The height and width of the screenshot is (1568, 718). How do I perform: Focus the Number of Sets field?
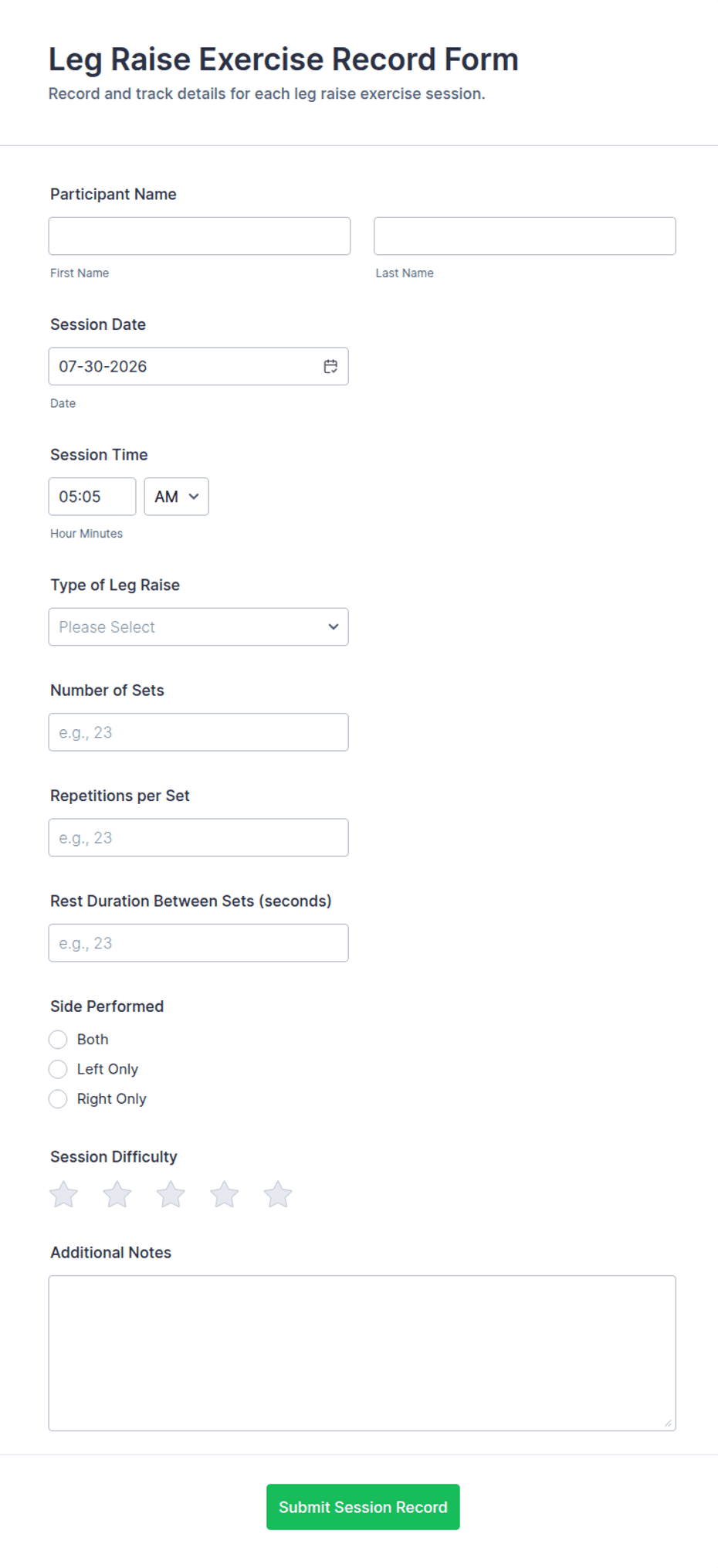click(198, 732)
